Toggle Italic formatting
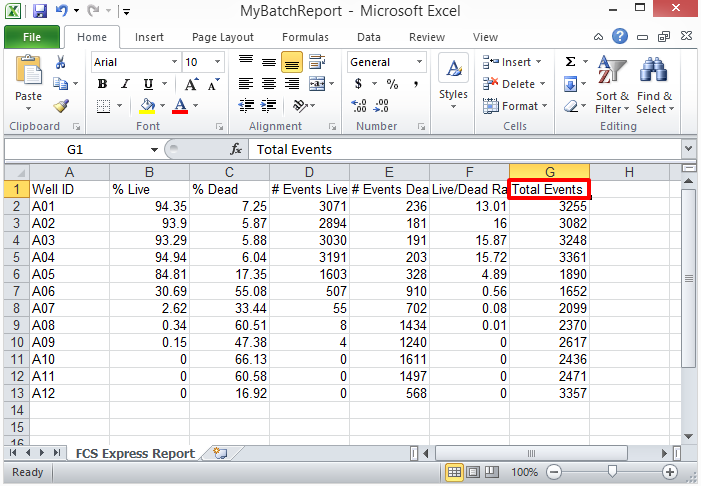The width and height of the screenshot is (701, 486). pyautogui.click(x=125, y=84)
